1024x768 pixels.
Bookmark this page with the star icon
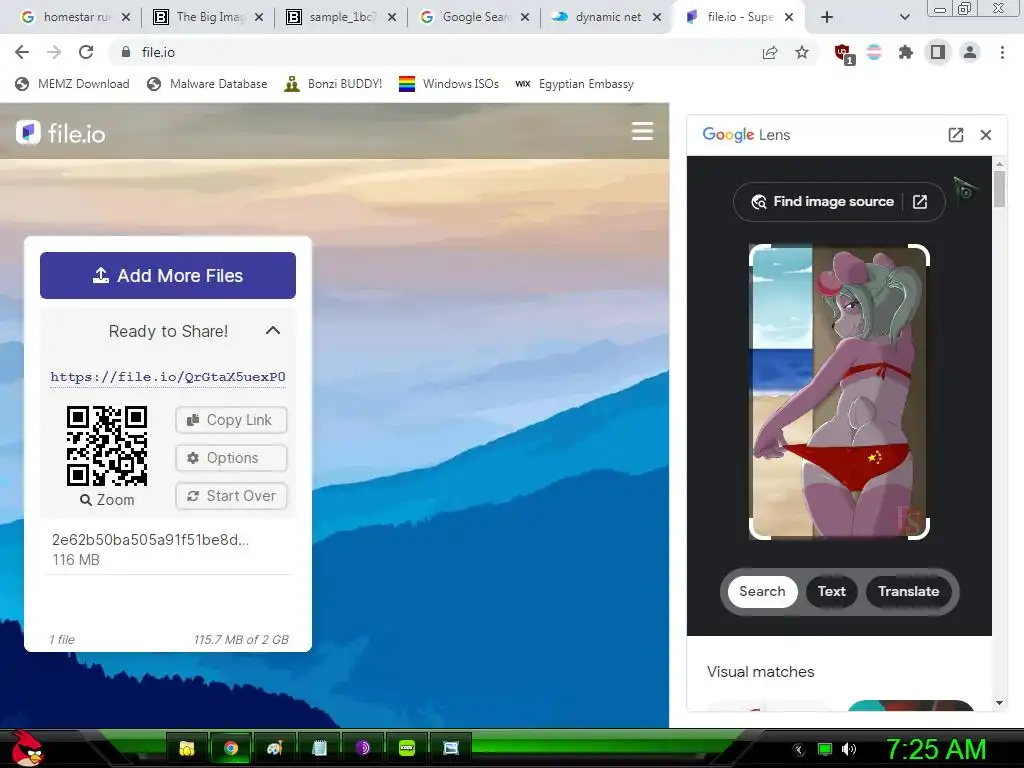802,52
